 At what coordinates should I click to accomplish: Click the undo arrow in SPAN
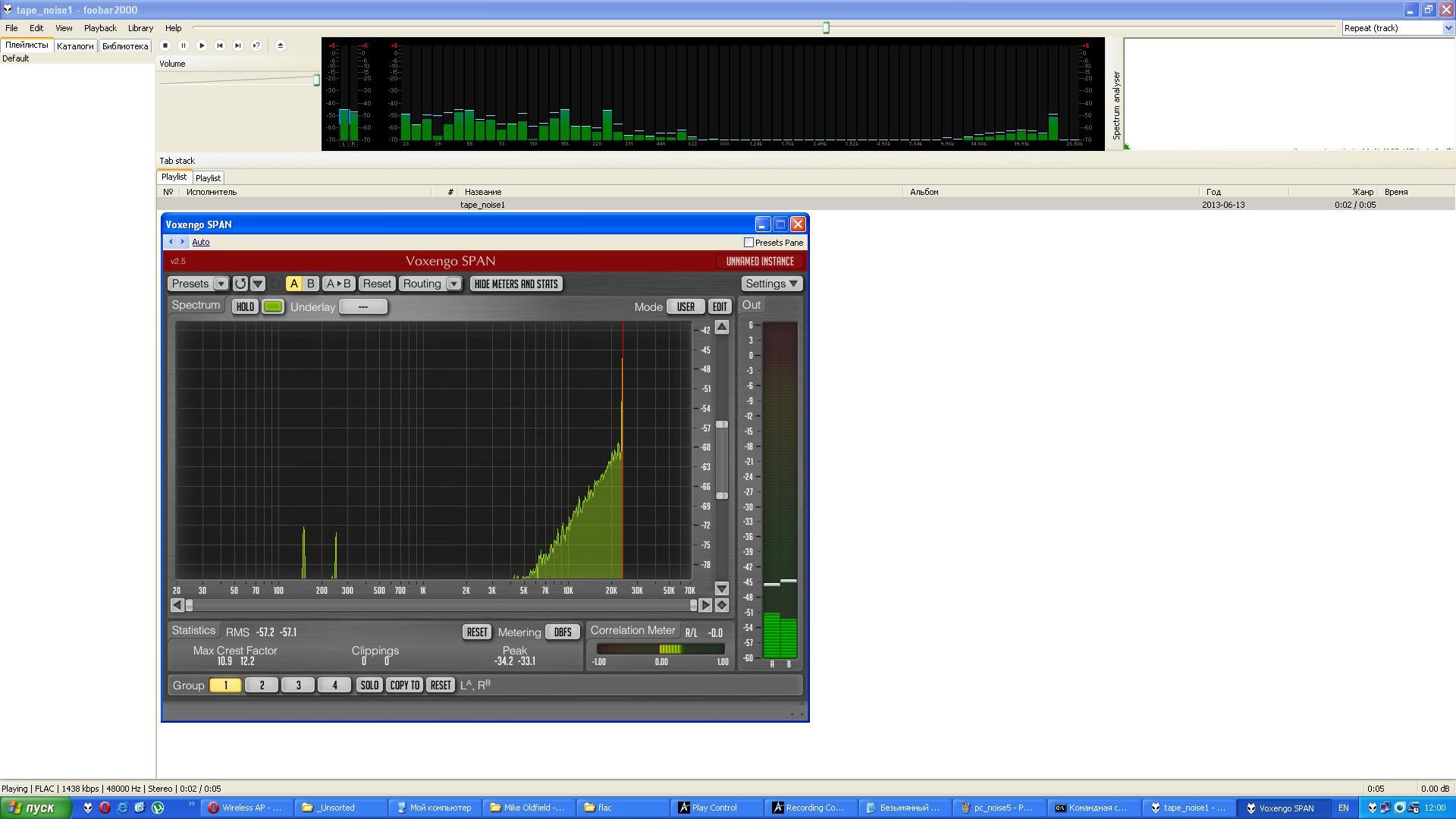coord(240,284)
